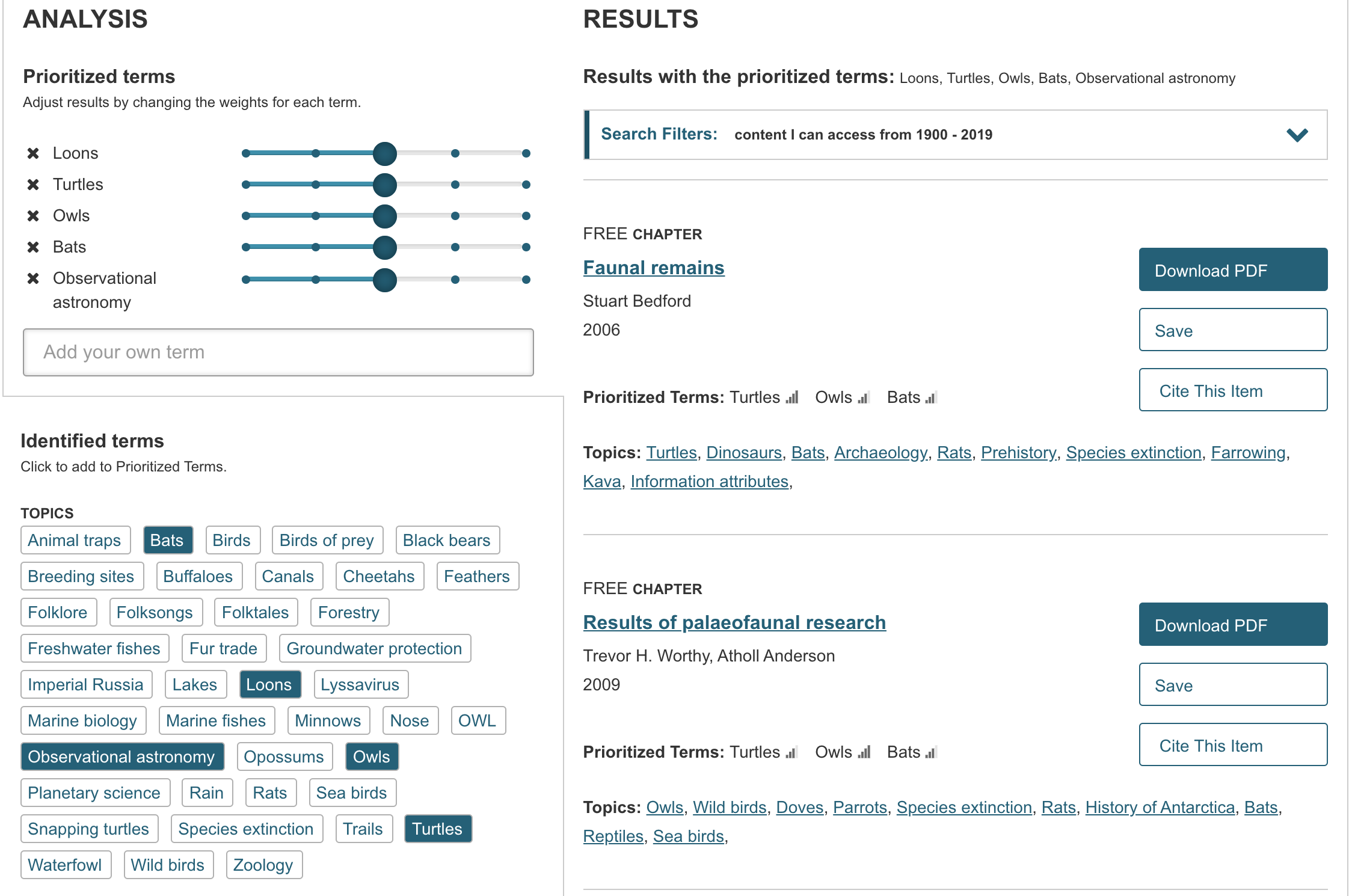Click Turtles weight bars icon in Faunal remains
The width and height of the screenshot is (1352, 896).
point(792,397)
